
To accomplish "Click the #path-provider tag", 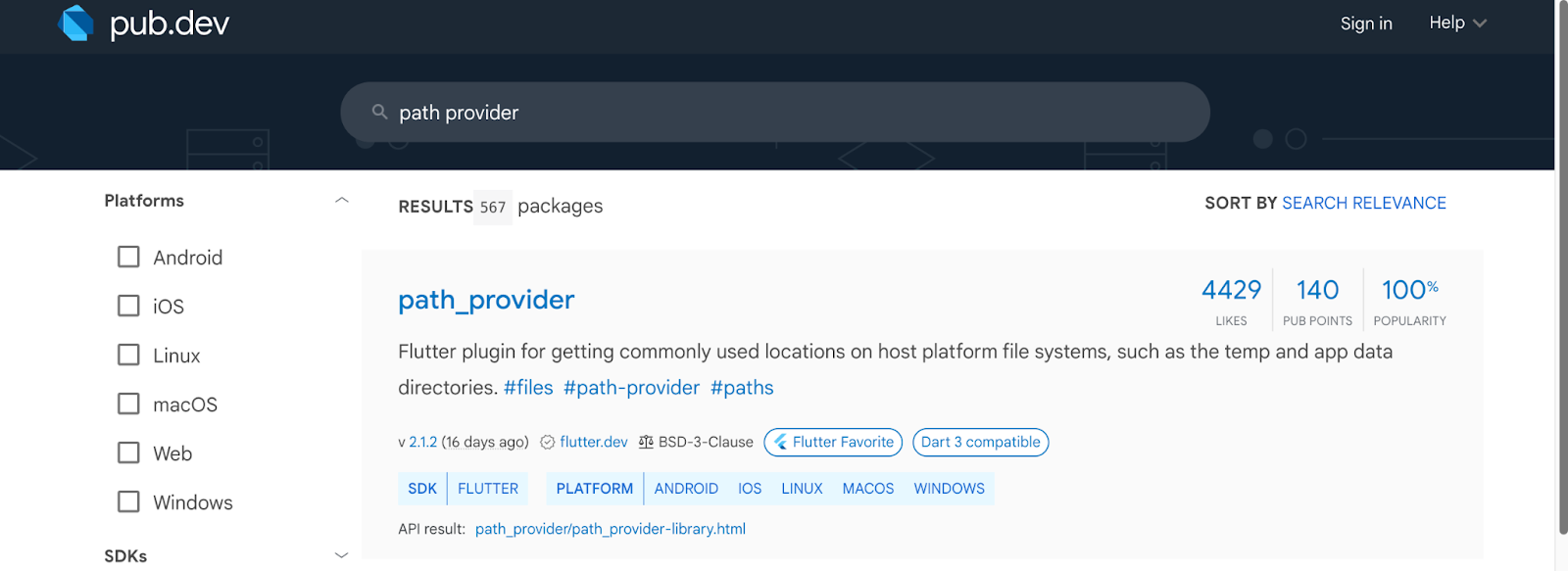I will click(x=631, y=388).
